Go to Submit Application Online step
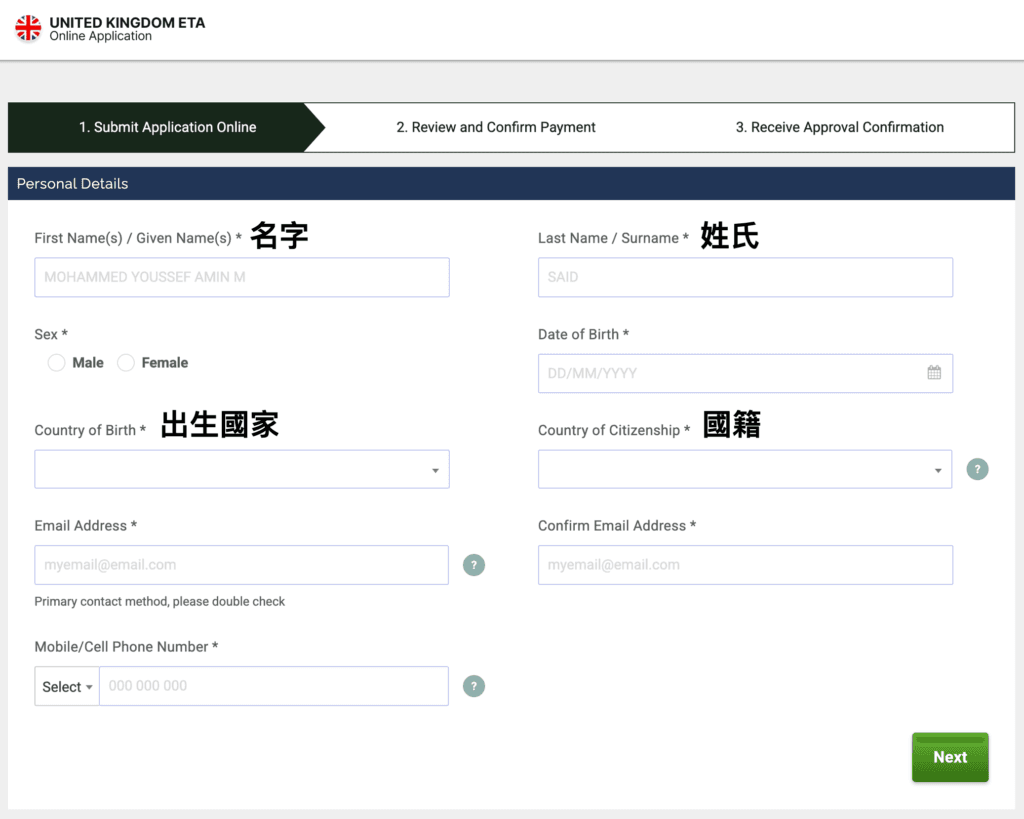This screenshot has height=819, width=1024. coord(167,127)
